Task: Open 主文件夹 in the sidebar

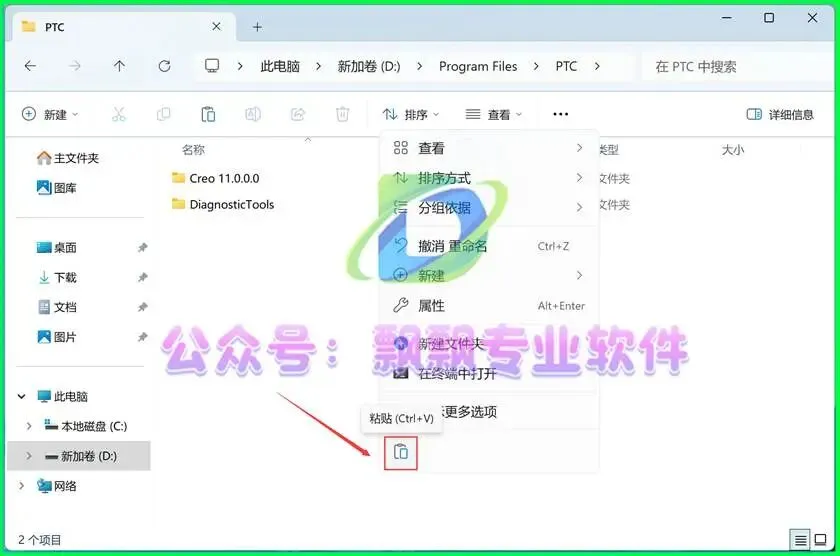Action: click(68, 158)
